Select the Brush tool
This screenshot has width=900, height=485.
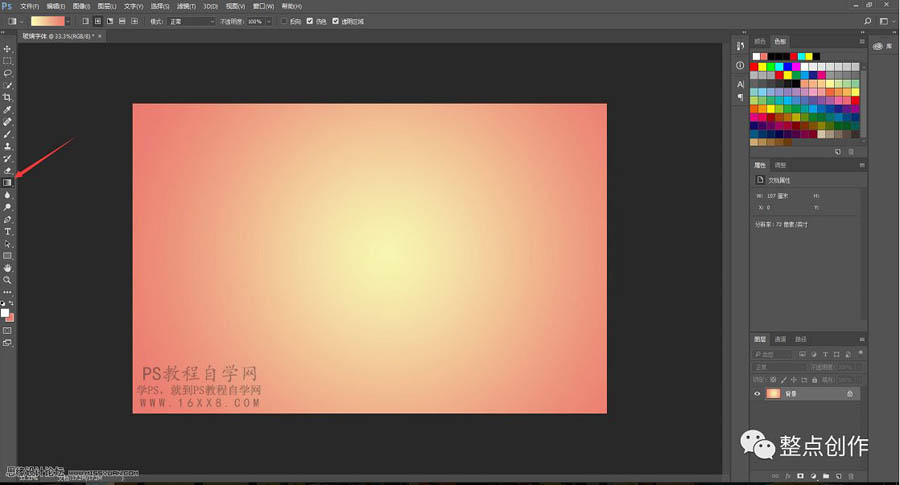point(7,134)
